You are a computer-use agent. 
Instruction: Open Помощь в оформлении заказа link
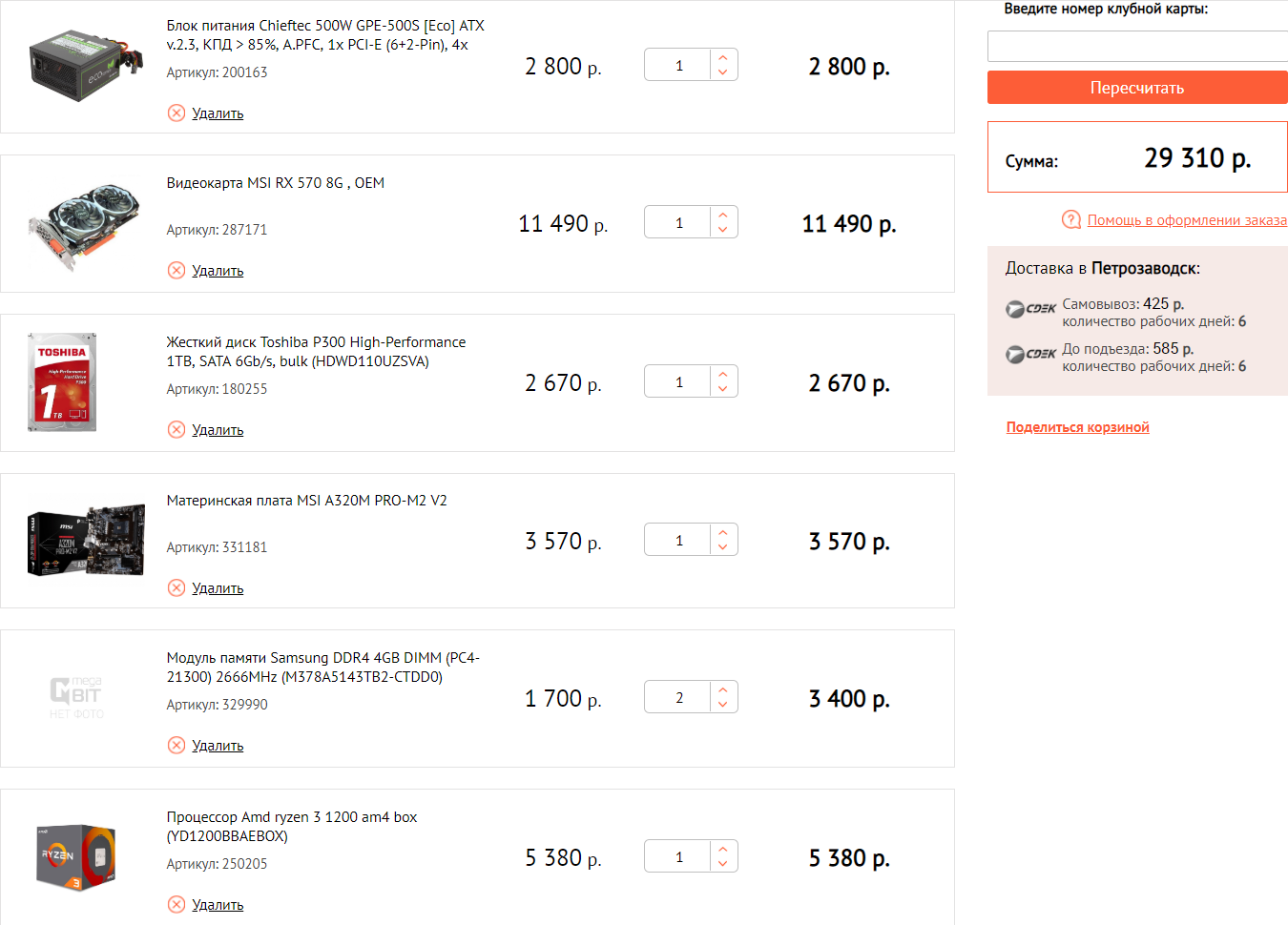click(x=1187, y=220)
